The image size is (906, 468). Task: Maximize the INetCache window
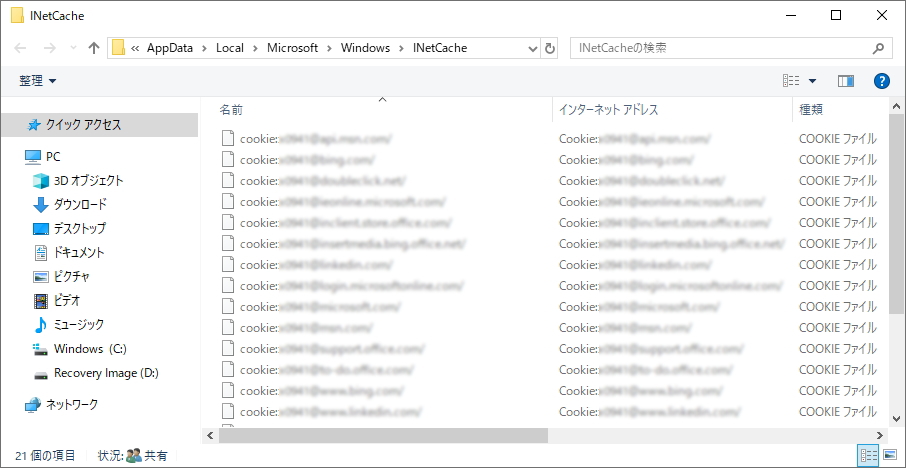[x=836, y=16]
